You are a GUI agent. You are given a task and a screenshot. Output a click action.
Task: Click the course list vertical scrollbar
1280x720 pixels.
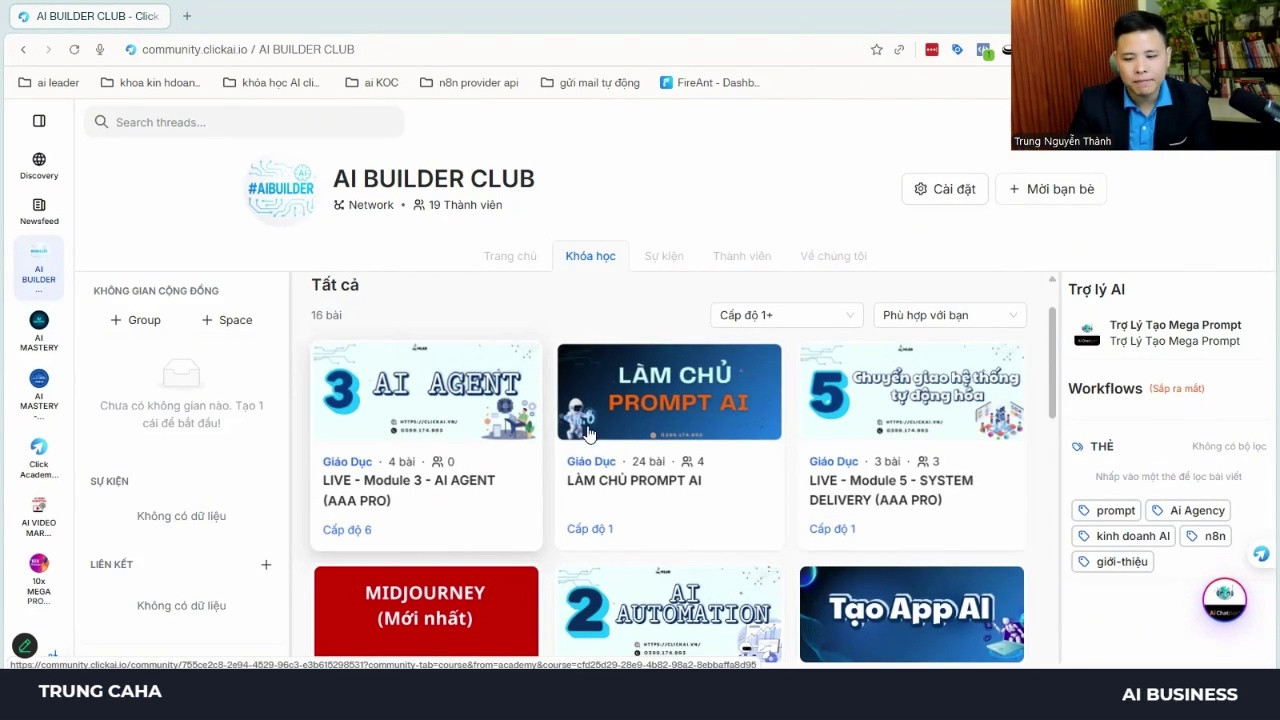tap(1051, 365)
